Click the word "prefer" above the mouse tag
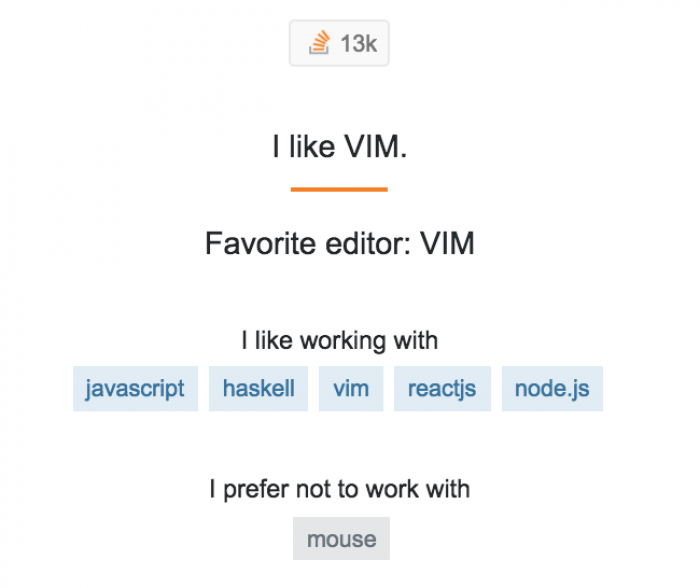Screen dimensions: 700x588 tap(256, 489)
